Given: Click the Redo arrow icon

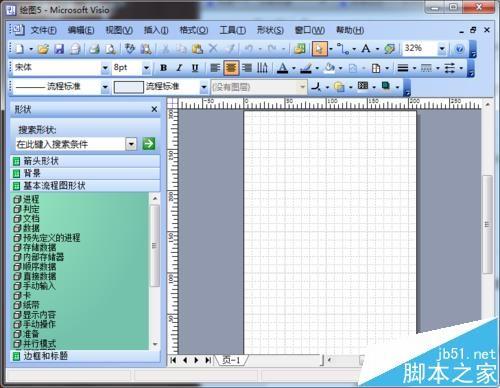Looking at the screenshot, I should 272,49.
